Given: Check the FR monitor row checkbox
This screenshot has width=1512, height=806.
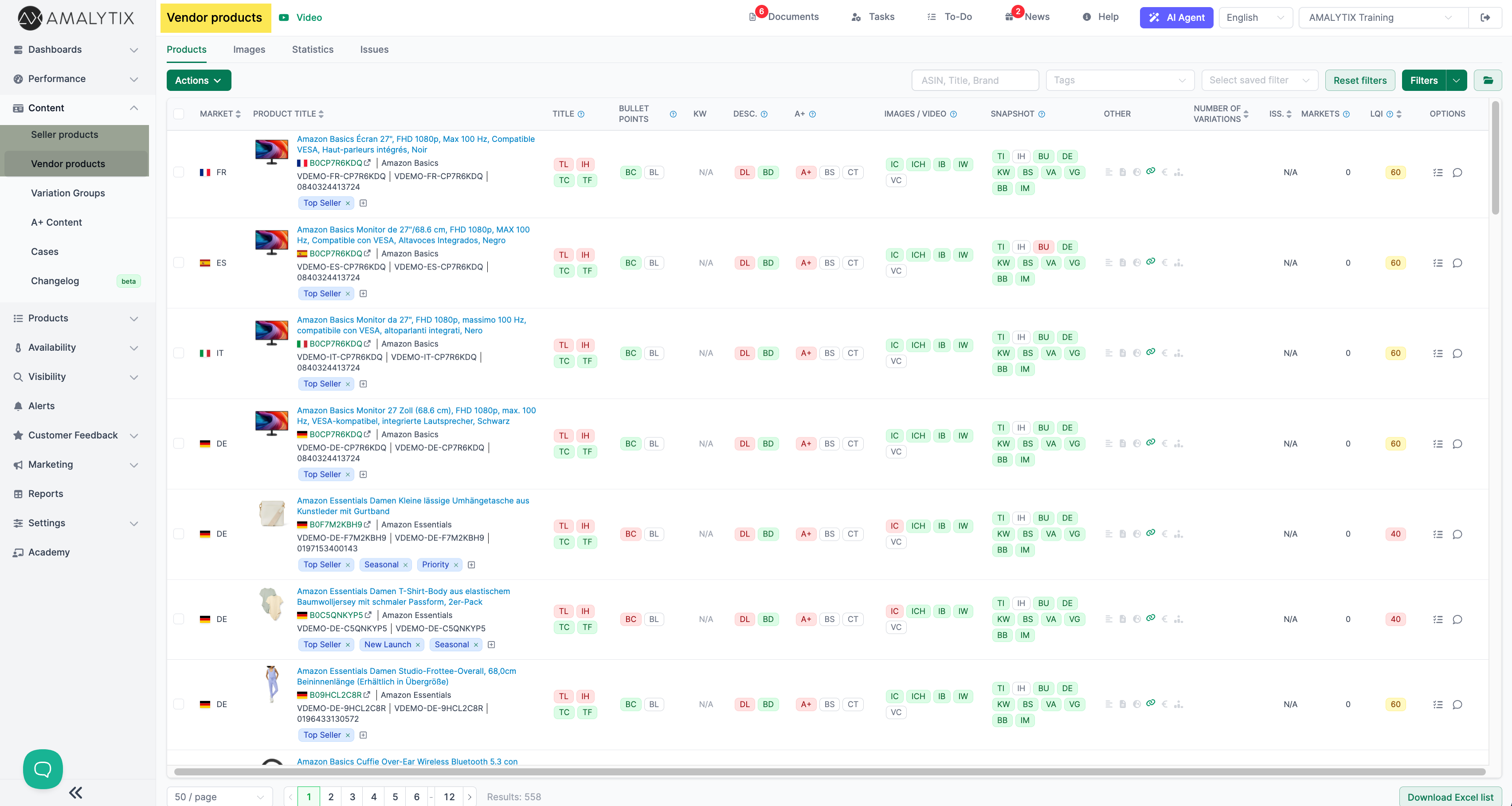Looking at the screenshot, I should tap(179, 172).
